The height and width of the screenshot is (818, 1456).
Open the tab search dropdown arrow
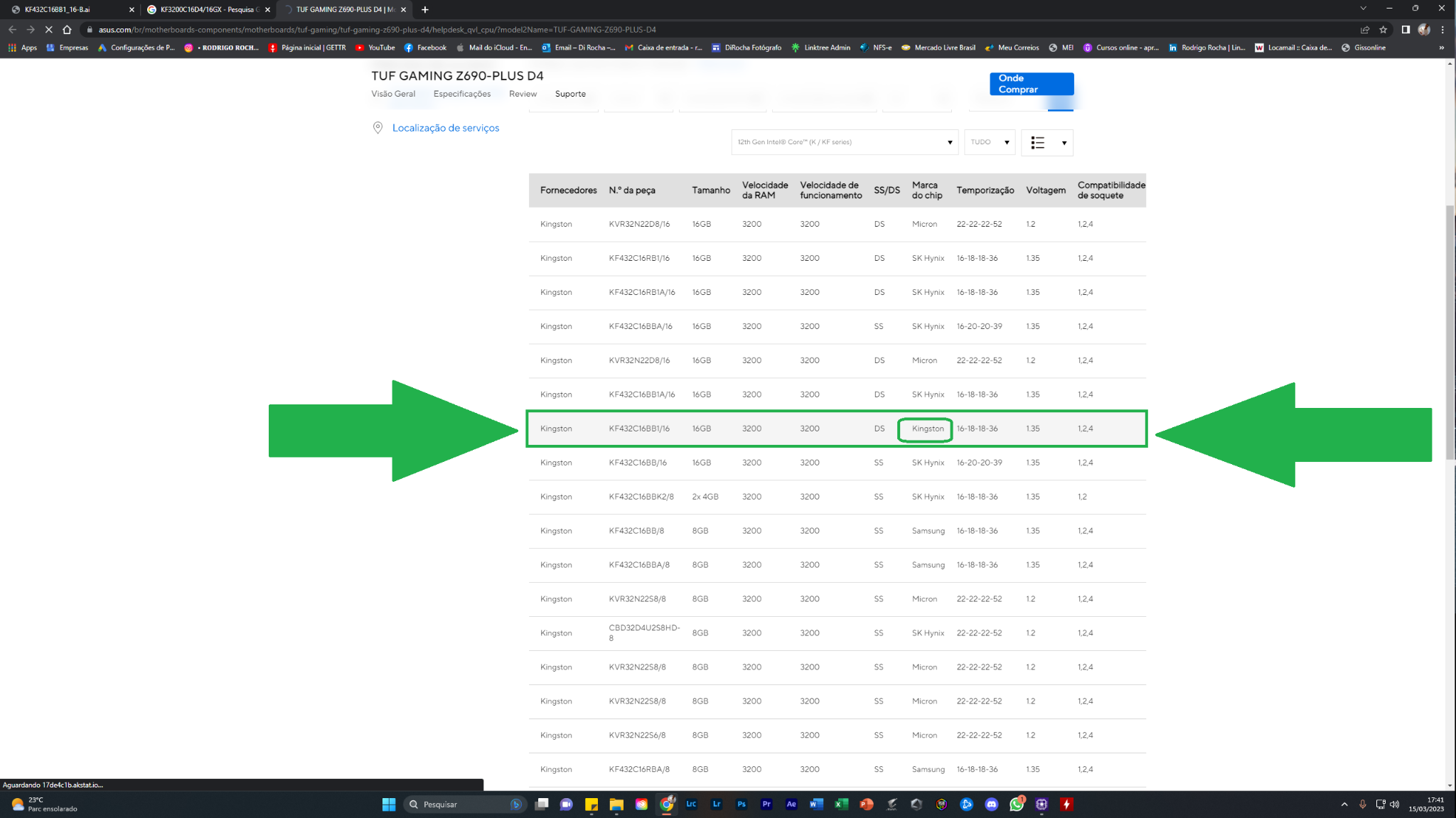tap(1363, 9)
